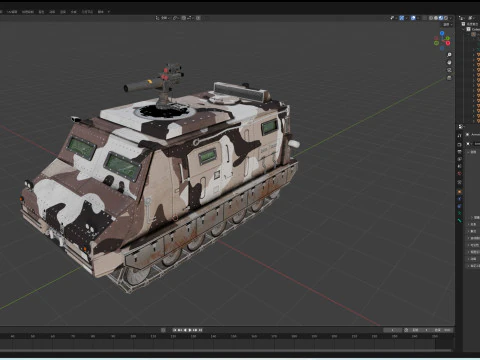Viewport: 480px width, 360px height.
Task: Click the timeline play button
Action: [190, 330]
